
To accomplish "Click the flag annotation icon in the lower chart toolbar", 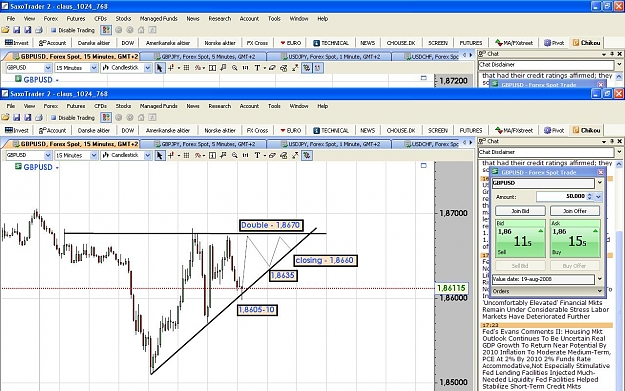I will coord(223,155).
